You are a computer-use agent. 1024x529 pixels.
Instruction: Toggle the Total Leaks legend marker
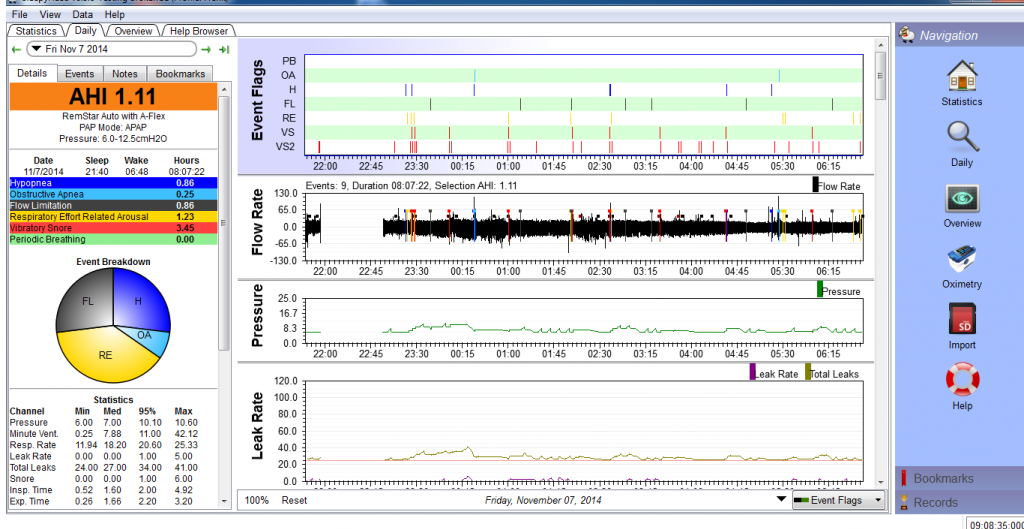tap(808, 372)
